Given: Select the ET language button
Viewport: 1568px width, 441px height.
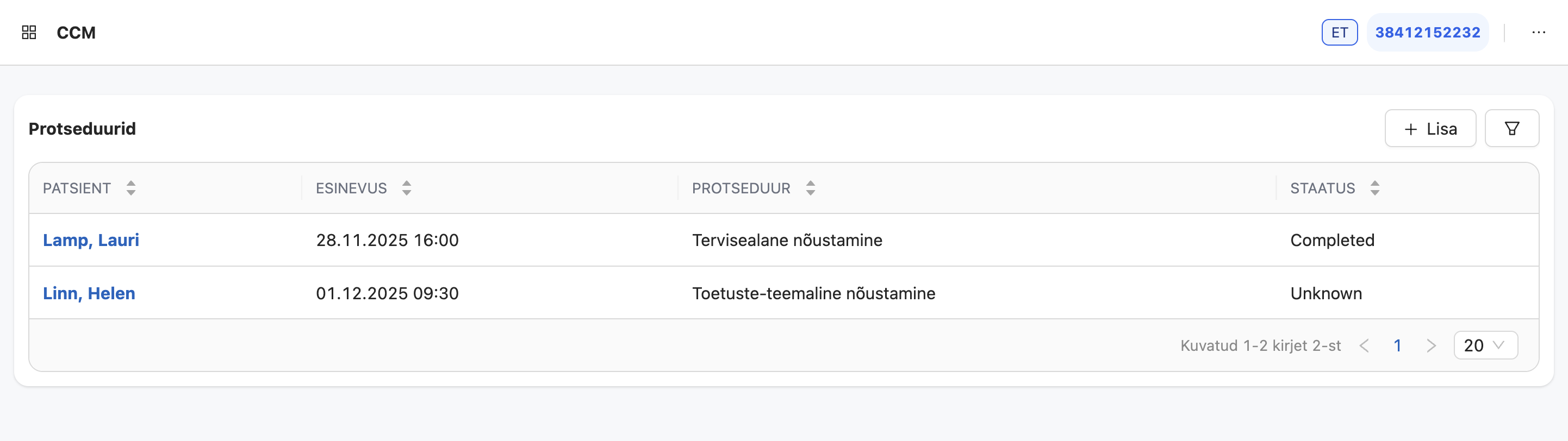Looking at the screenshot, I should point(1339,32).
